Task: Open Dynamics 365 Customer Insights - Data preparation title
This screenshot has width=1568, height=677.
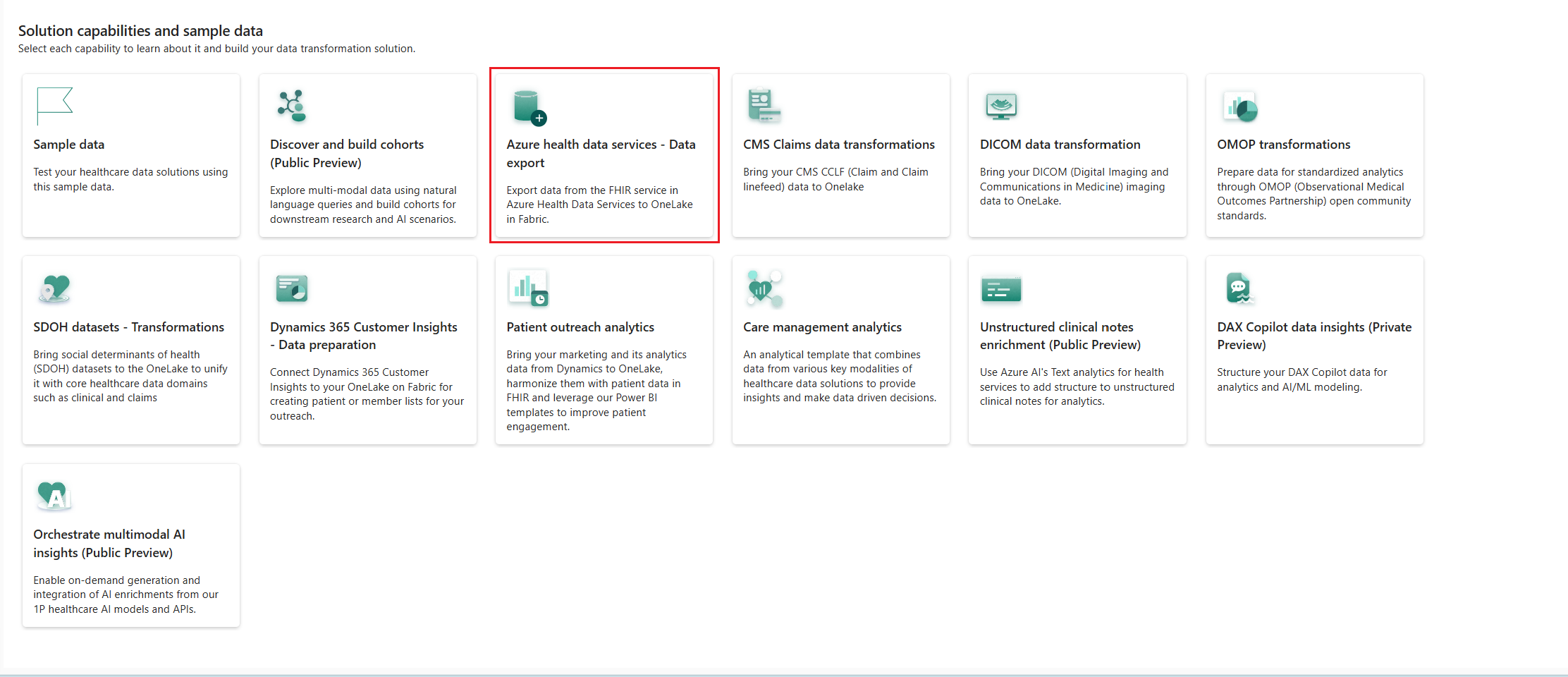Action: pos(364,336)
